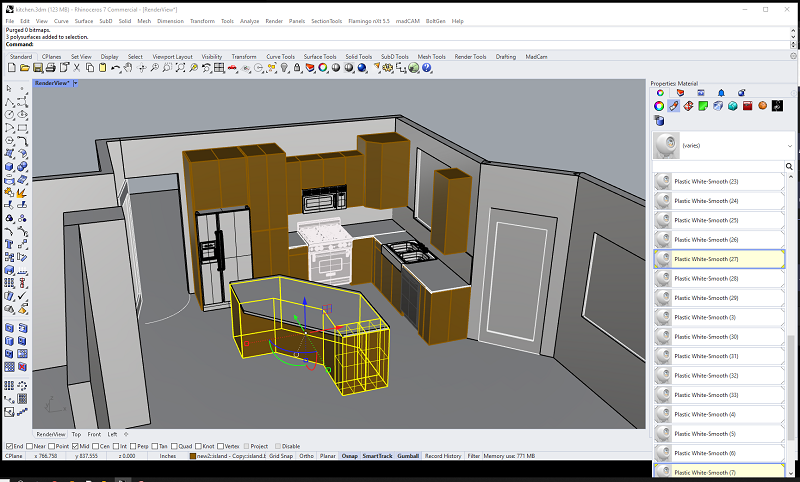800x482 pixels.
Task: Click Record History in the status bar
Action: tap(443, 456)
